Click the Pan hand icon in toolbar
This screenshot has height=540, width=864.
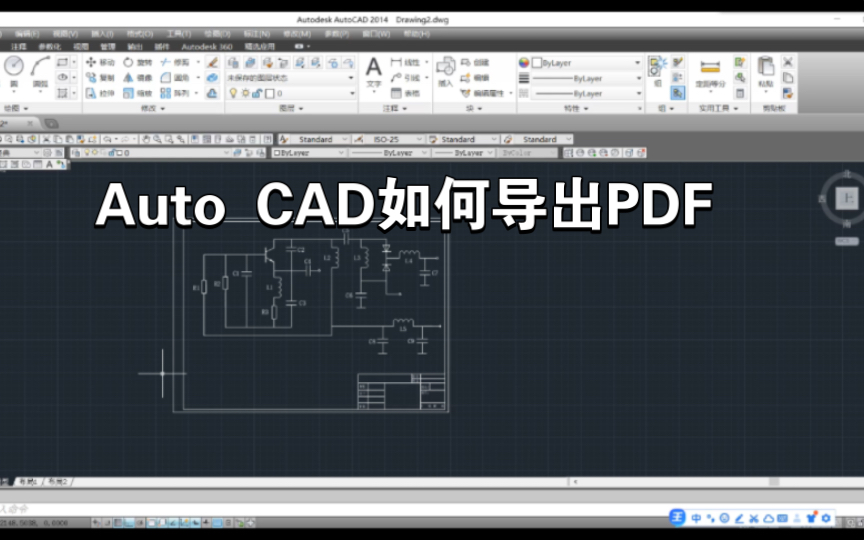pos(145,139)
